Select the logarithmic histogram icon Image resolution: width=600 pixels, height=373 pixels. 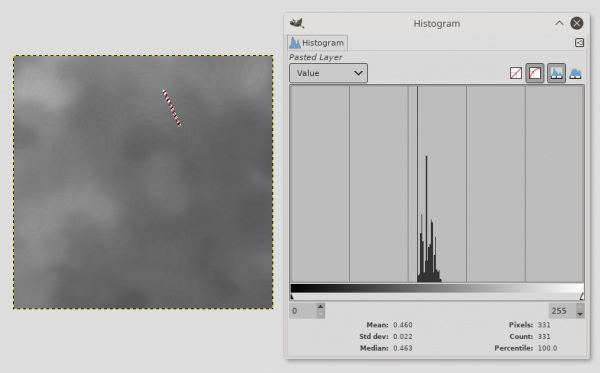click(535, 73)
